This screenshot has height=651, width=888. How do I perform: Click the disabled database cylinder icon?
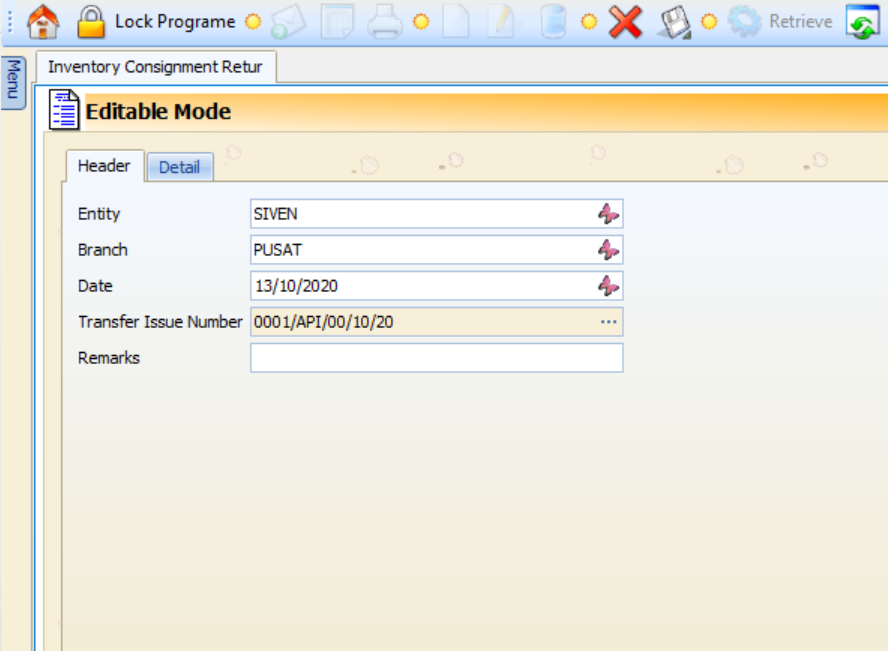553,22
